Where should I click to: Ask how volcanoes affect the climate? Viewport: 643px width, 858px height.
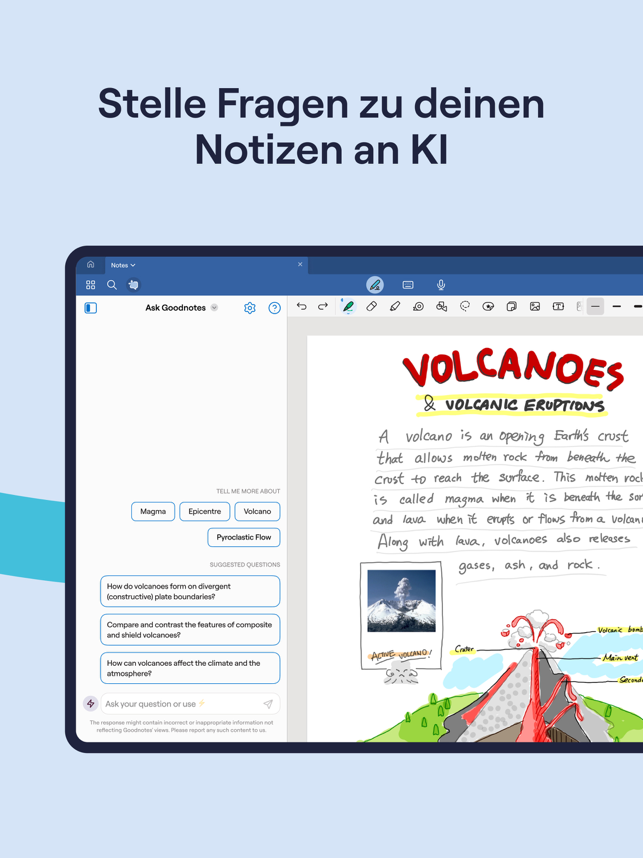pos(190,668)
